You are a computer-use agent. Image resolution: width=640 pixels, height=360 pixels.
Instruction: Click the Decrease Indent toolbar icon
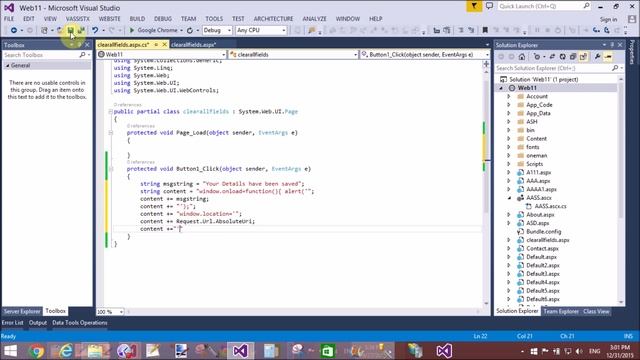click(x=436, y=30)
